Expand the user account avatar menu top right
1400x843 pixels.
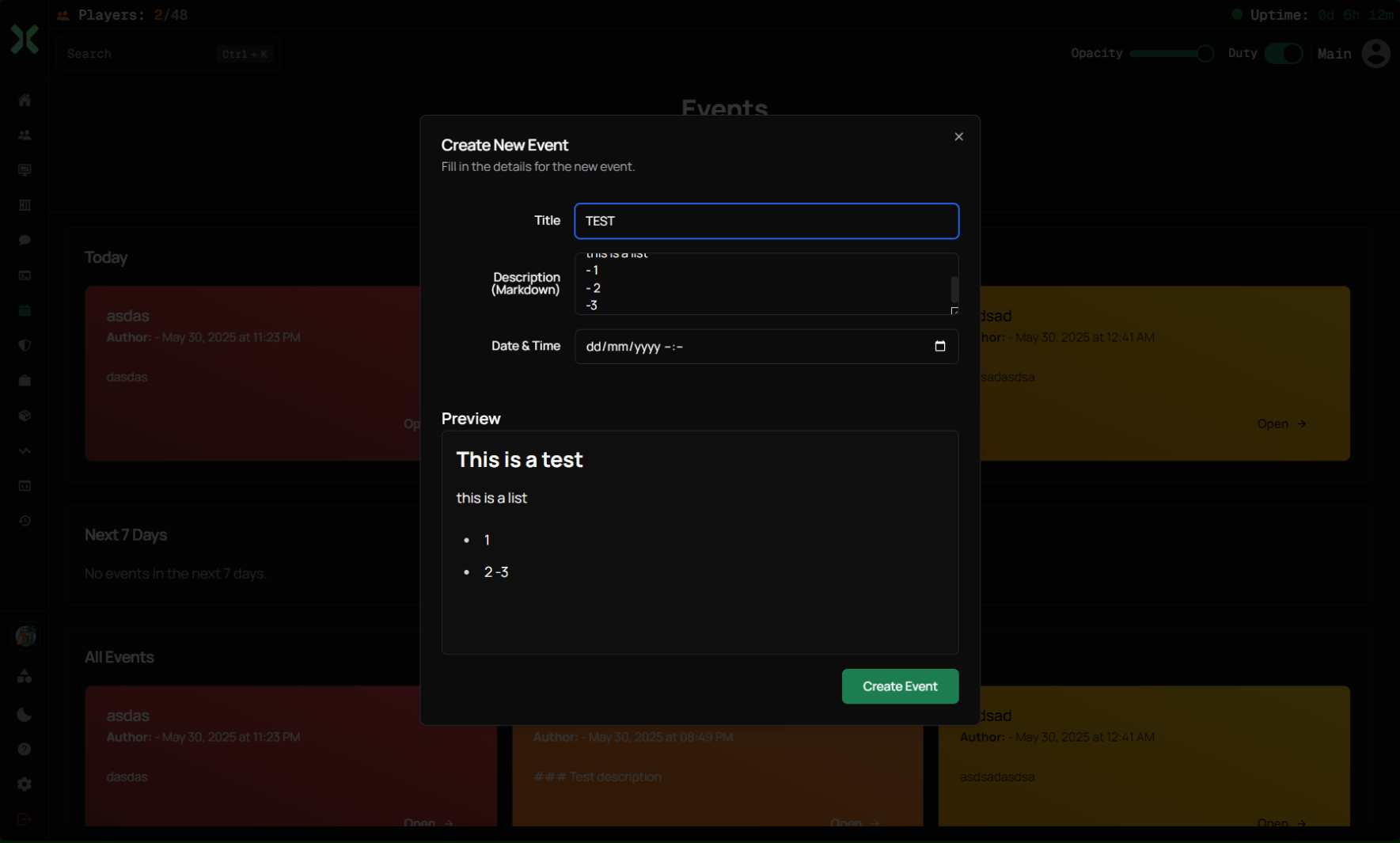(x=1377, y=53)
